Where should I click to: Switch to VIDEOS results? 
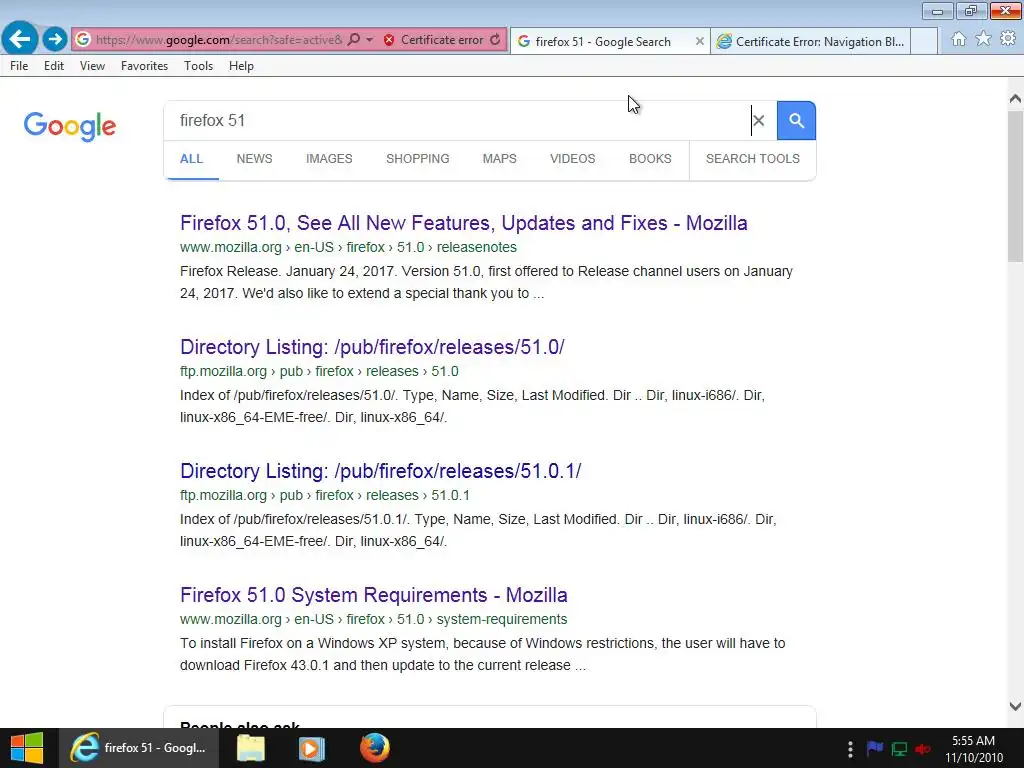(573, 159)
